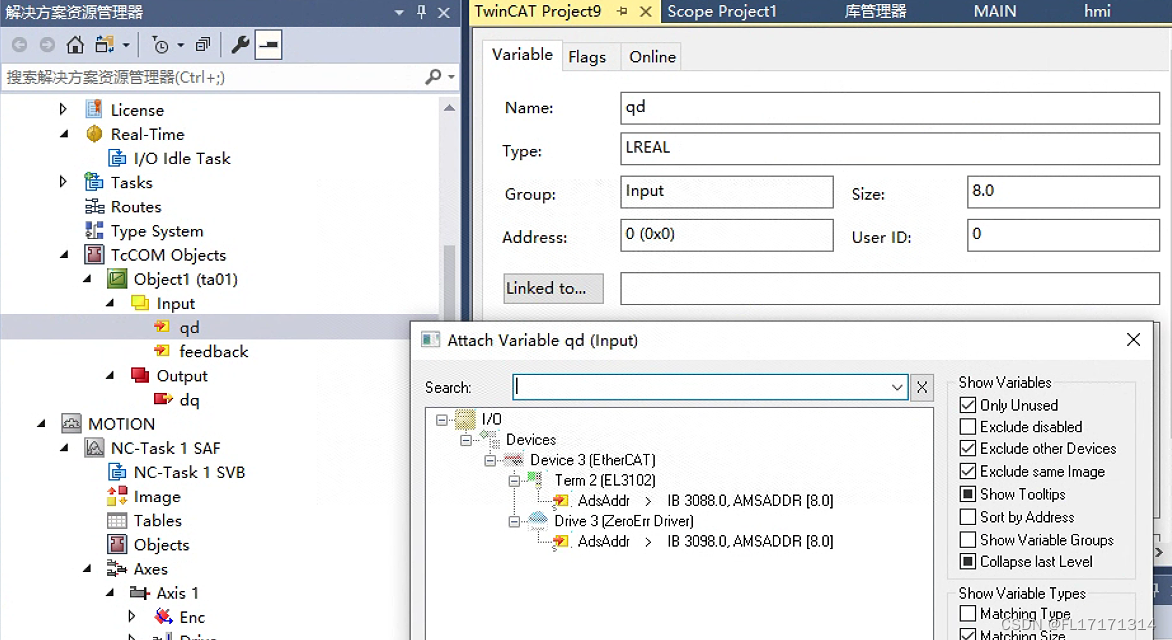Click the Name field containing qd
The image size is (1172, 640).
[x=889, y=108]
